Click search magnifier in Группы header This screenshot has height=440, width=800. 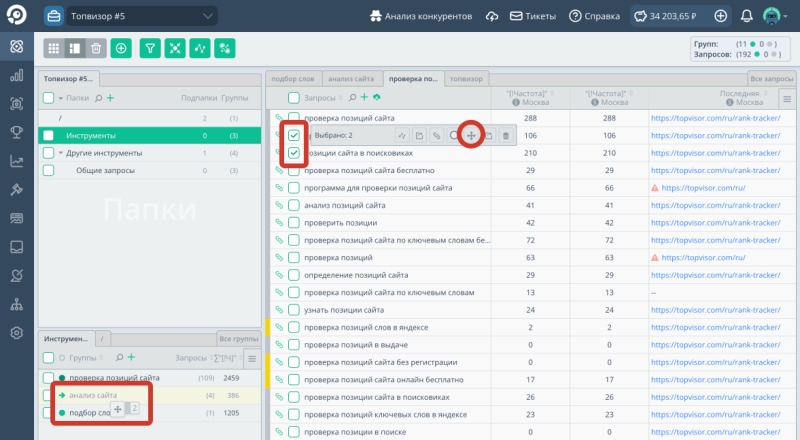[x=118, y=357]
